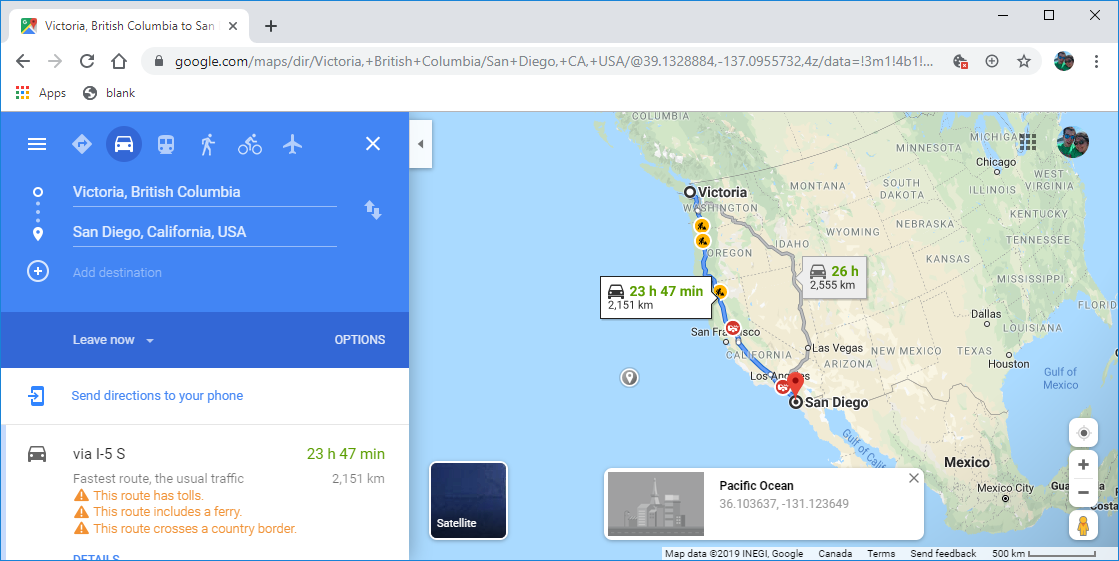The width and height of the screenshot is (1119, 561).
Task: Bookmark this page with the star
Action: [1024, 61]
